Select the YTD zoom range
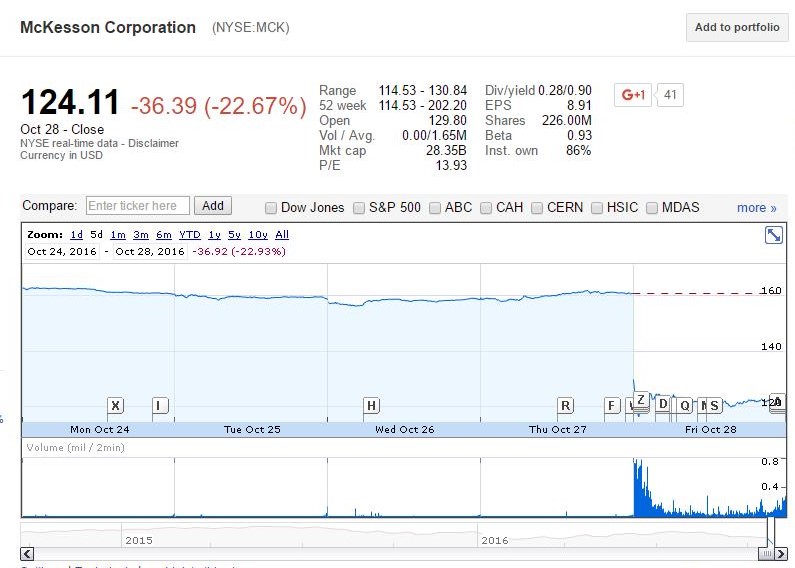Viewport: 795px width, 568px height. click(x=190, y=235)
